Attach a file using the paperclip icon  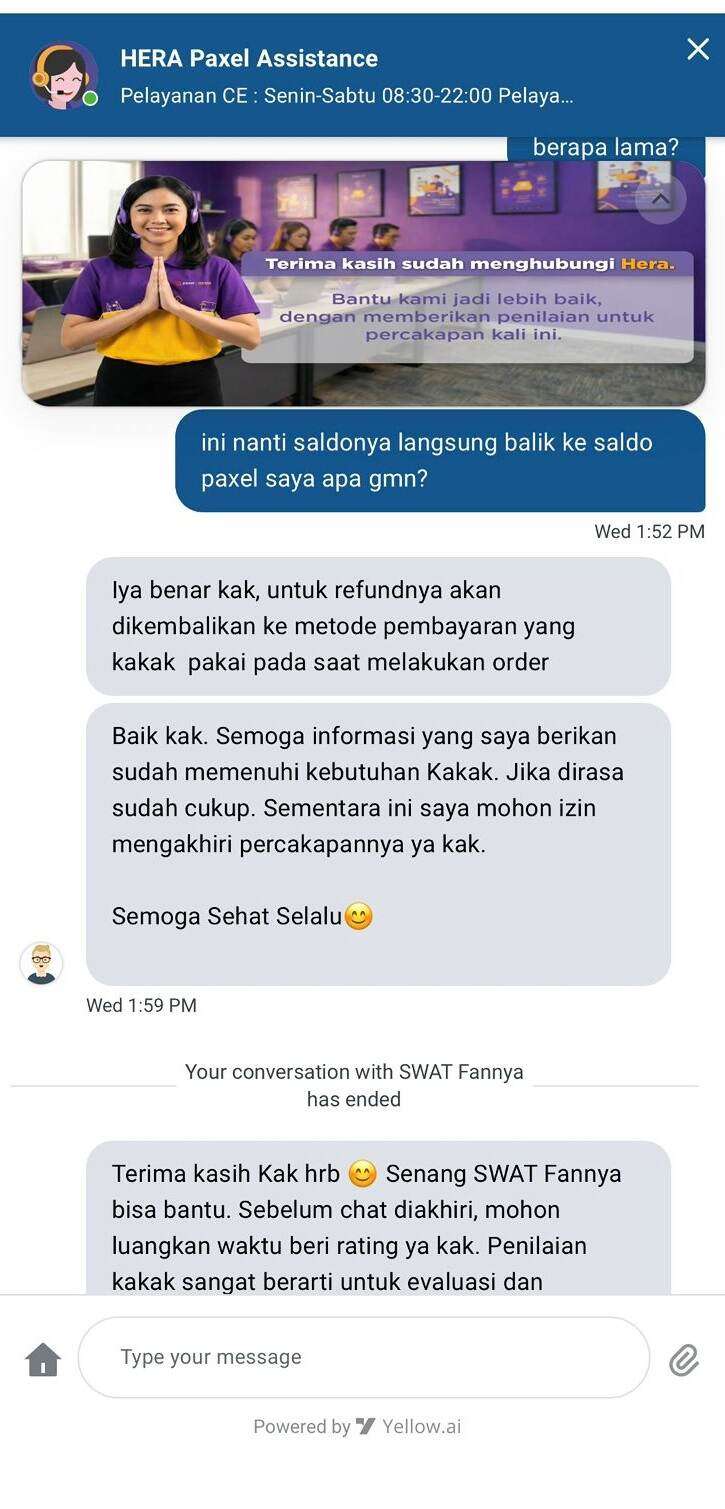tap(684, 1359)
